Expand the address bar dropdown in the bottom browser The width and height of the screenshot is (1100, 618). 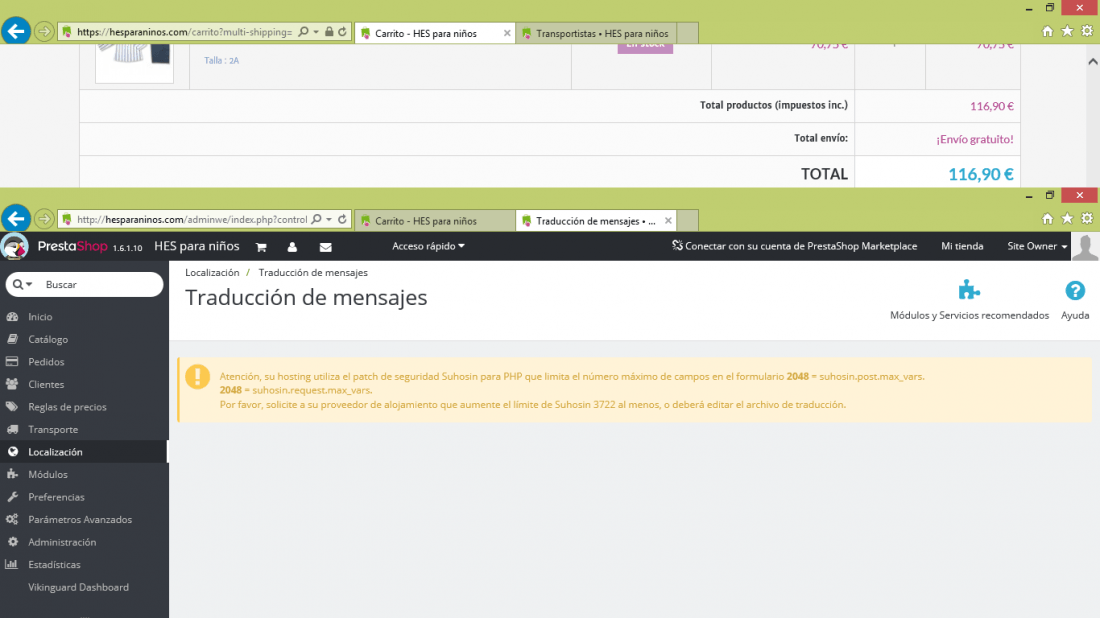click(329, 219)
